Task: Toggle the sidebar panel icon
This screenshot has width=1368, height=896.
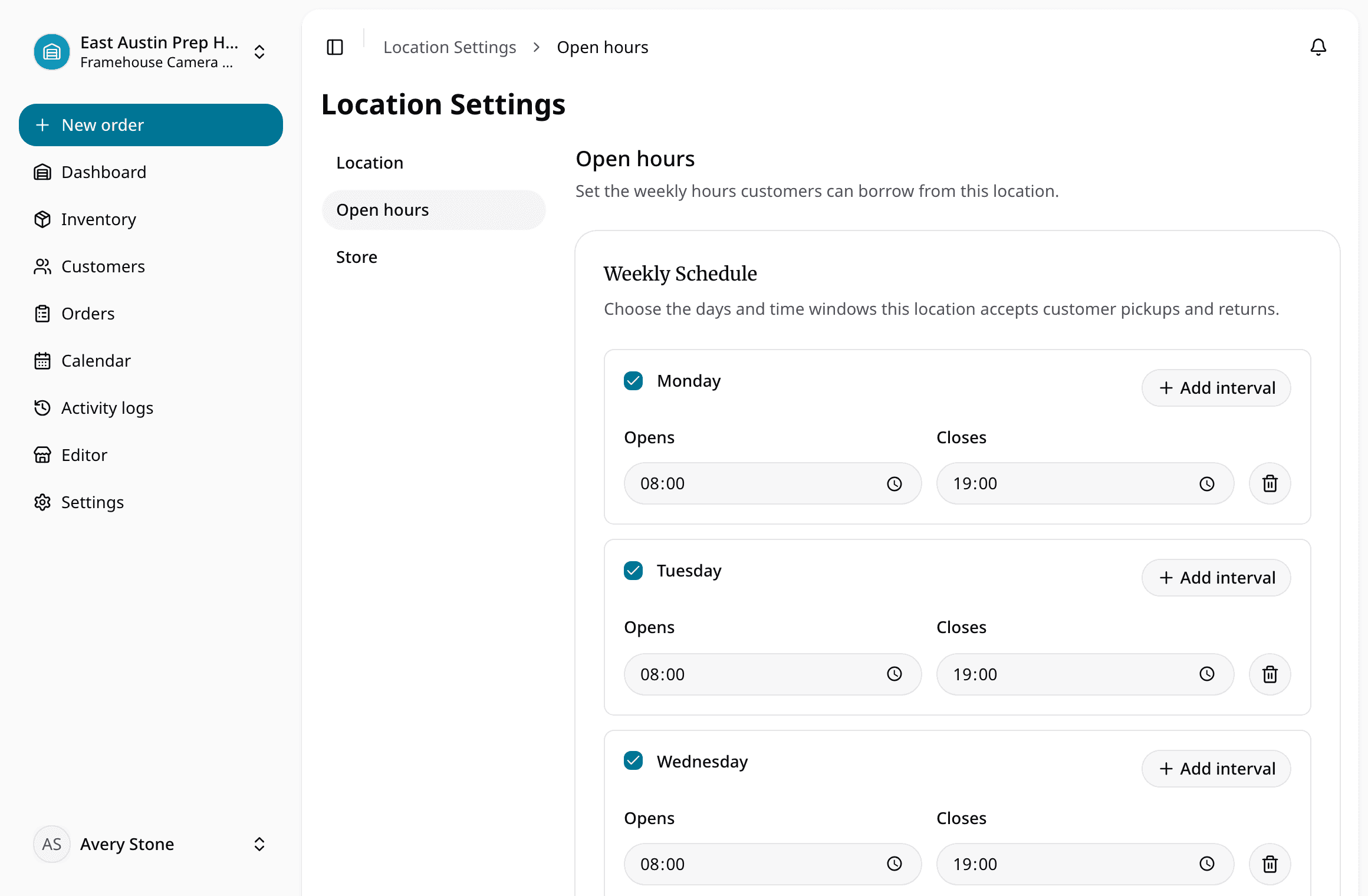Action: point(335,47)
